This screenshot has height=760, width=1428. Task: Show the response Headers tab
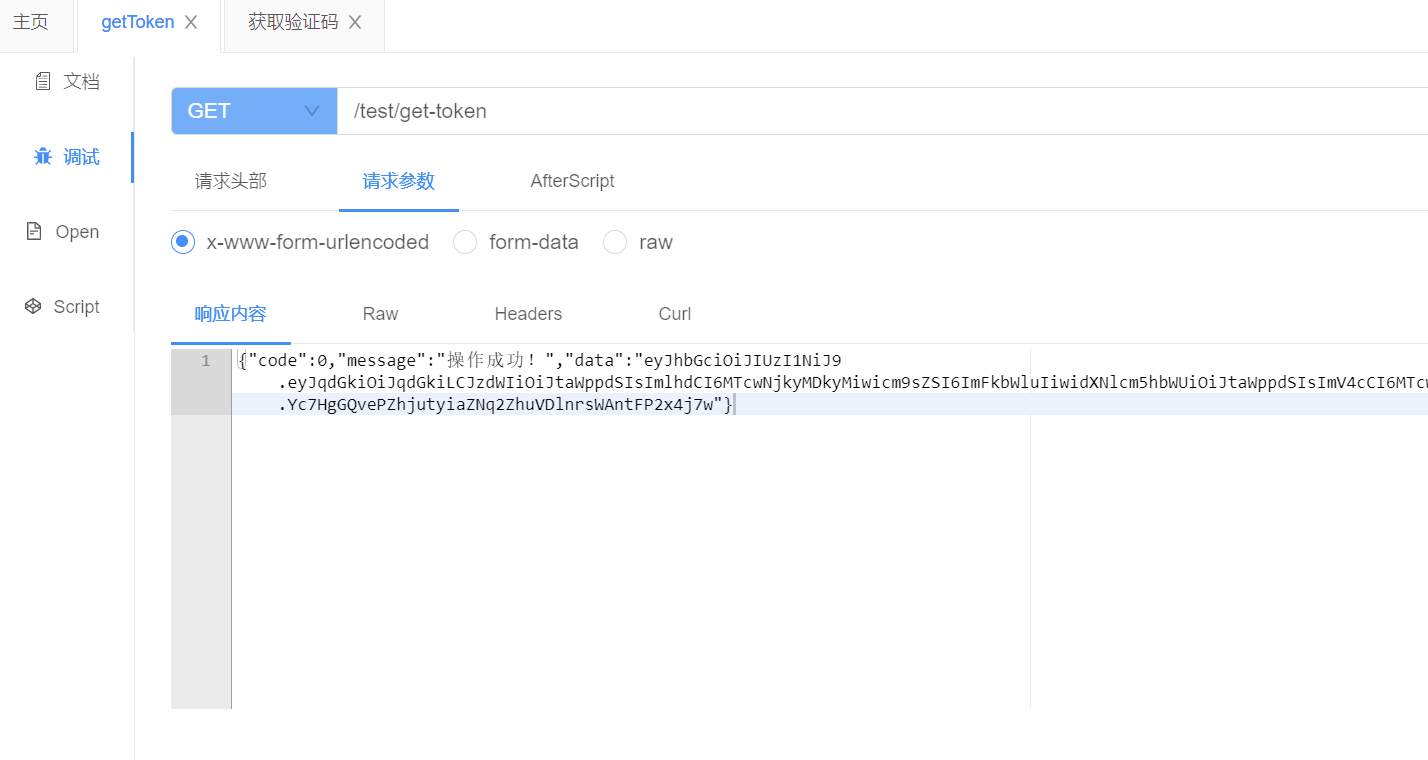pyautogui.click(x=528, y=314)
